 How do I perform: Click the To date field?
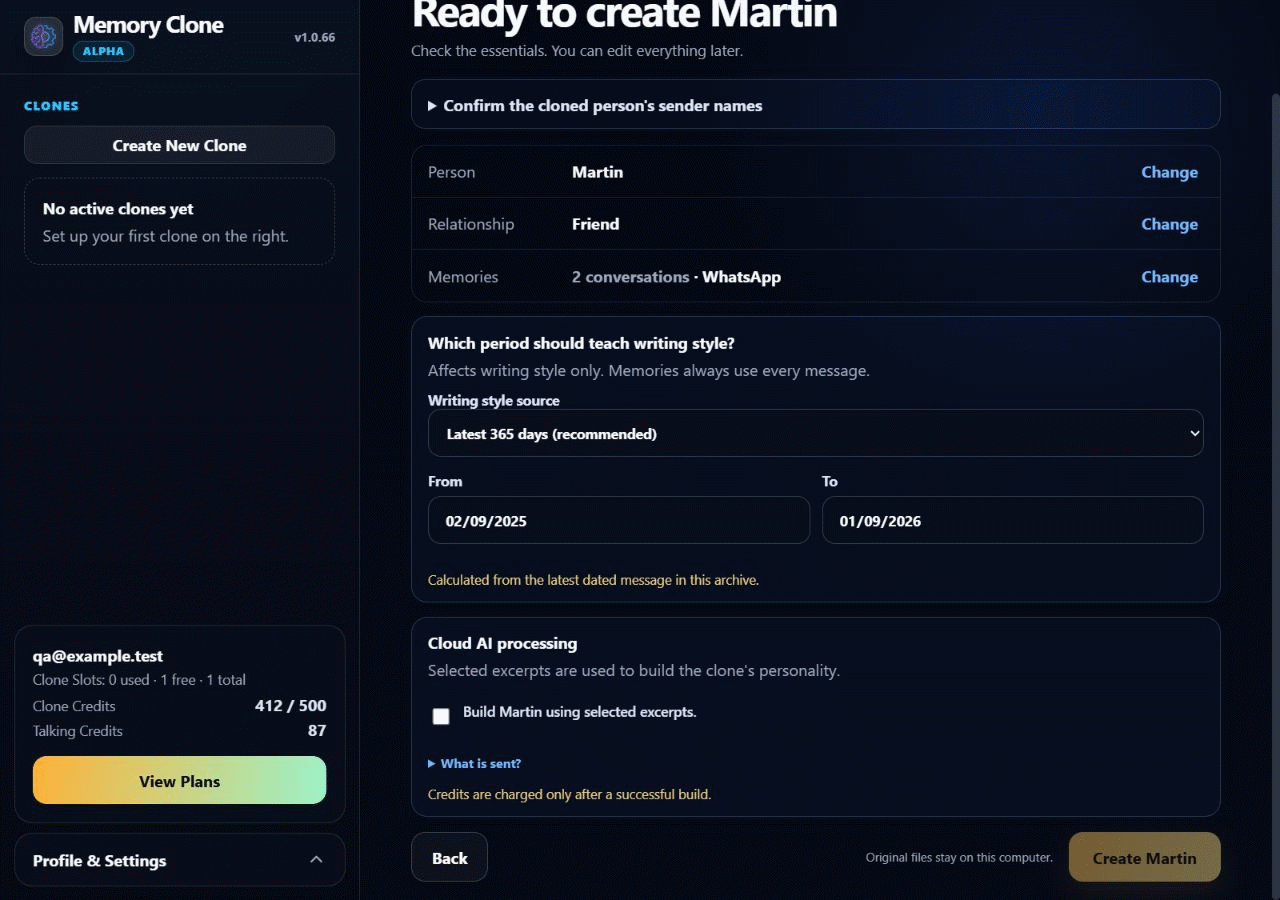(x=1012, y=520)
